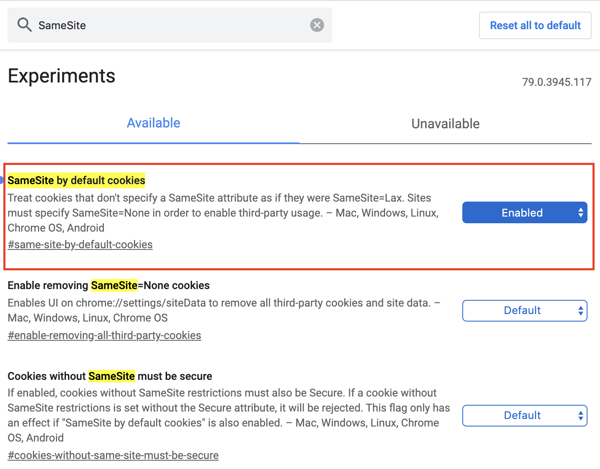Open dropdown for removing SameSite=None cookies
Viewport: 600px width, 469px height.
click(x=525, y=311)
